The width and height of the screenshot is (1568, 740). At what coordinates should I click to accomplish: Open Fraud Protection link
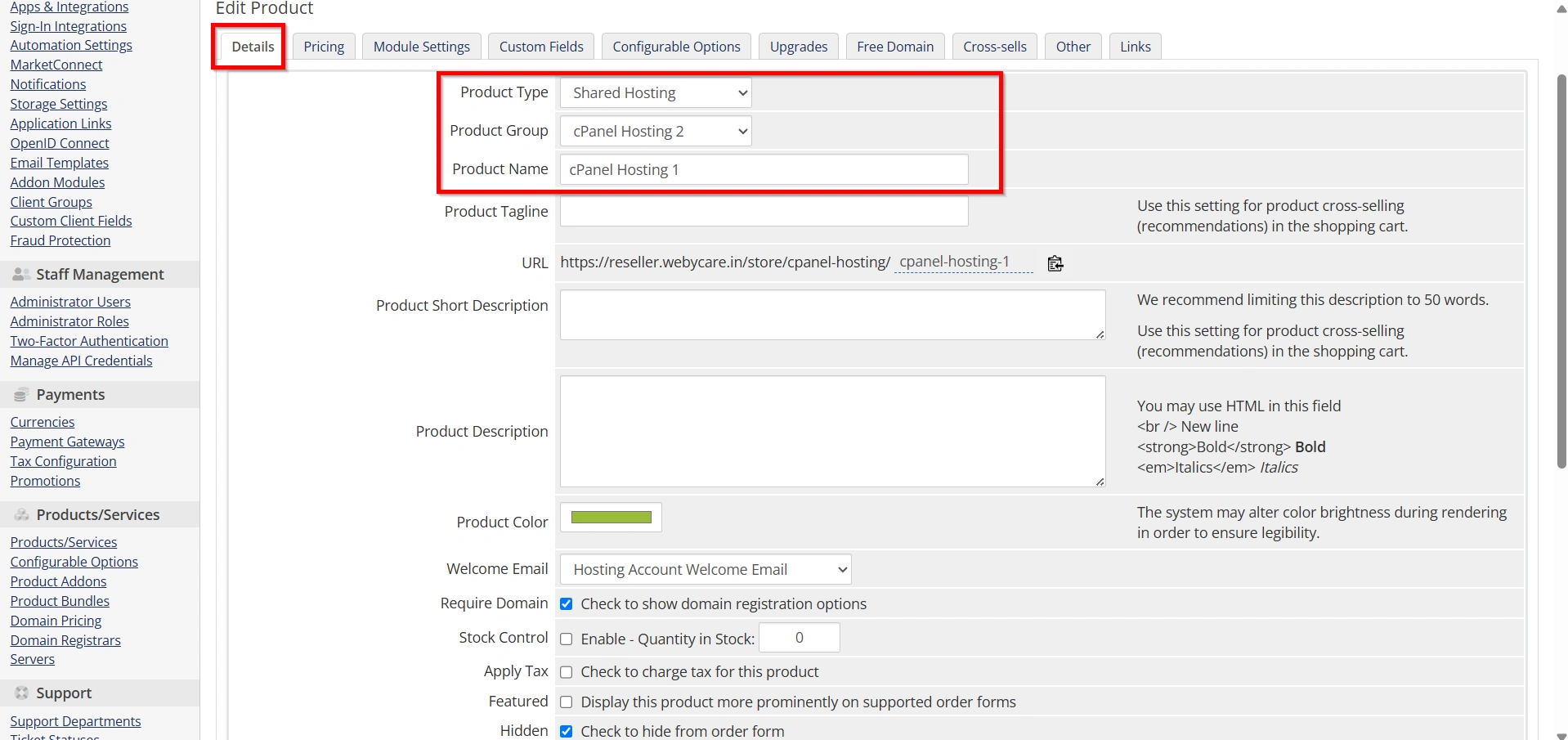[x=60, y=240]
